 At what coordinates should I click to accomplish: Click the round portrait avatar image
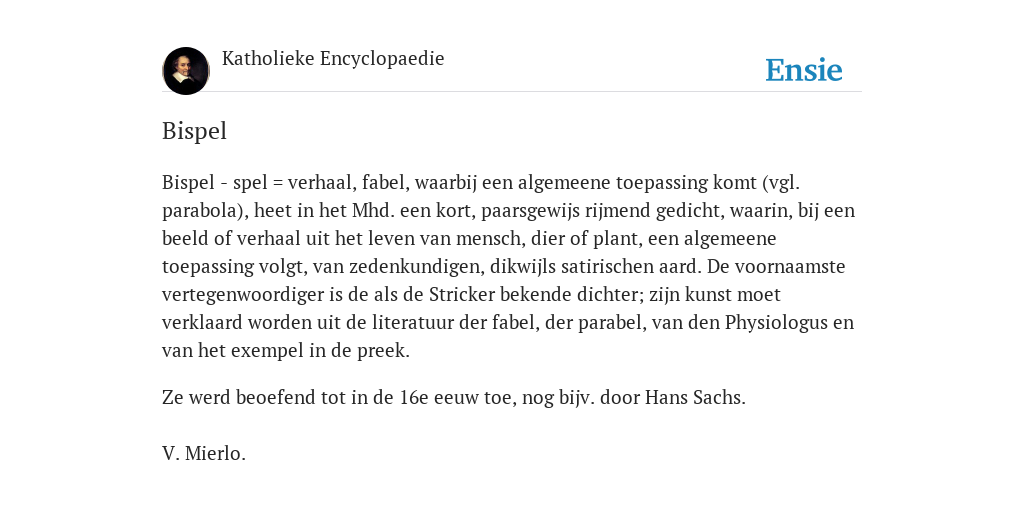tap(185, 71)
